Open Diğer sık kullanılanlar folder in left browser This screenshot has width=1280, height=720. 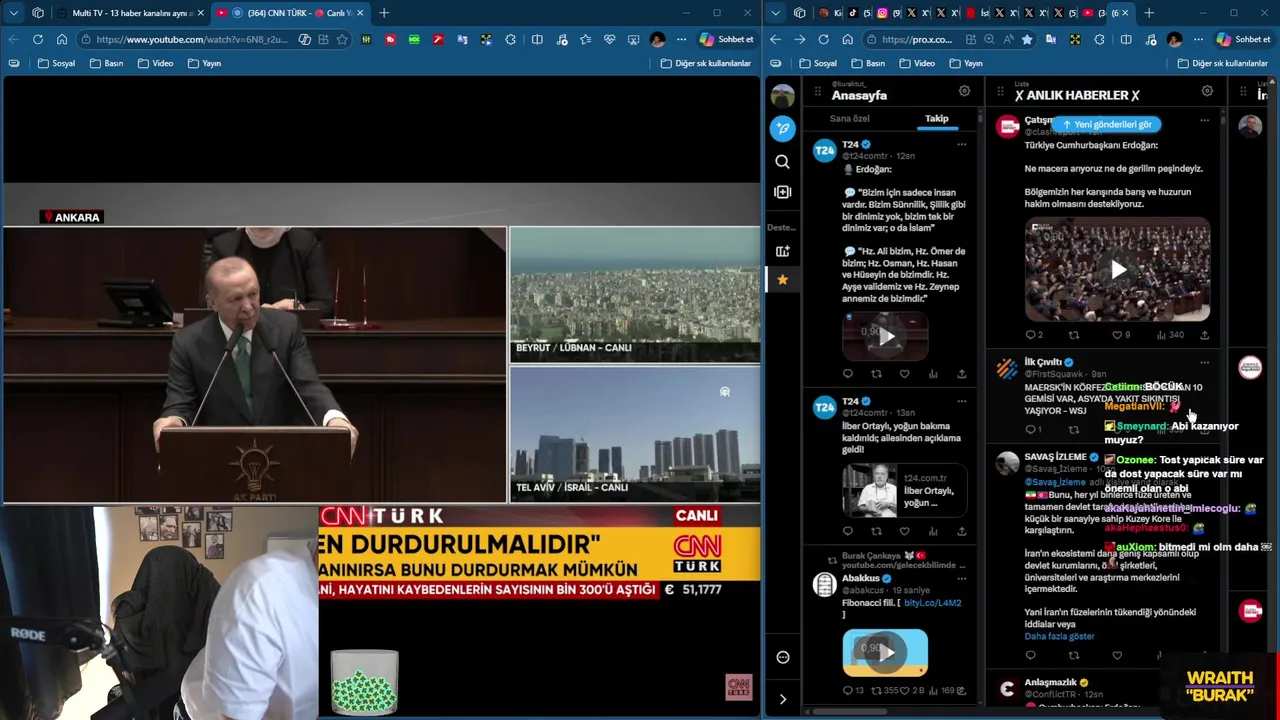click(705, 63)
